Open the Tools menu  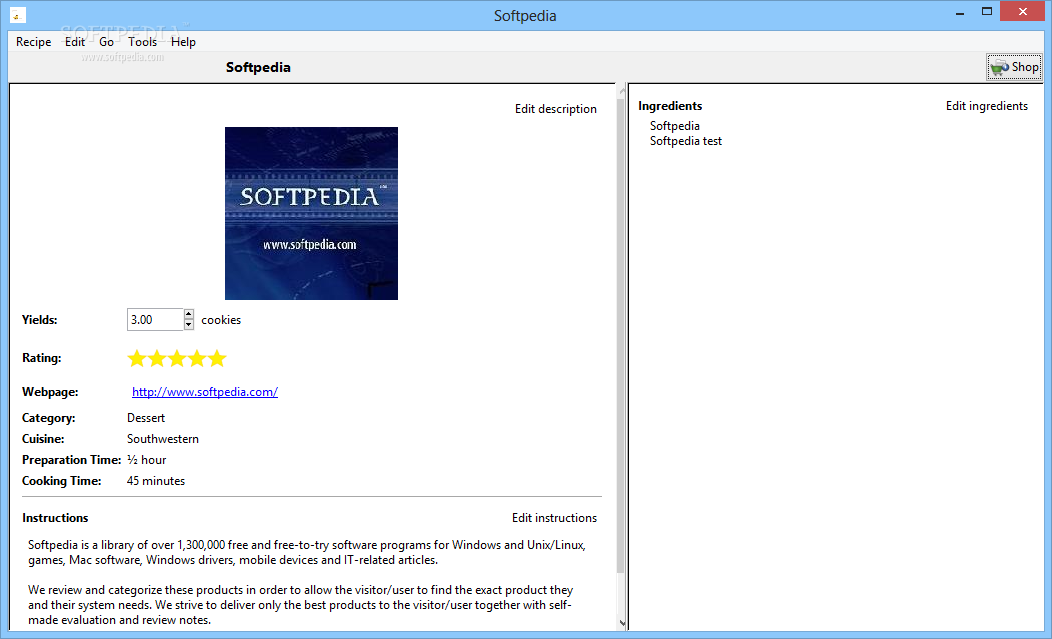(142, 42)
